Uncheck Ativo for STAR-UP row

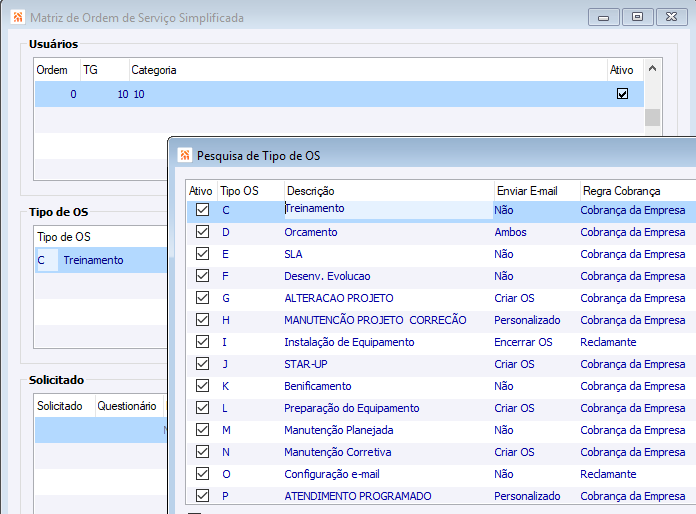[x=202, y=364]
